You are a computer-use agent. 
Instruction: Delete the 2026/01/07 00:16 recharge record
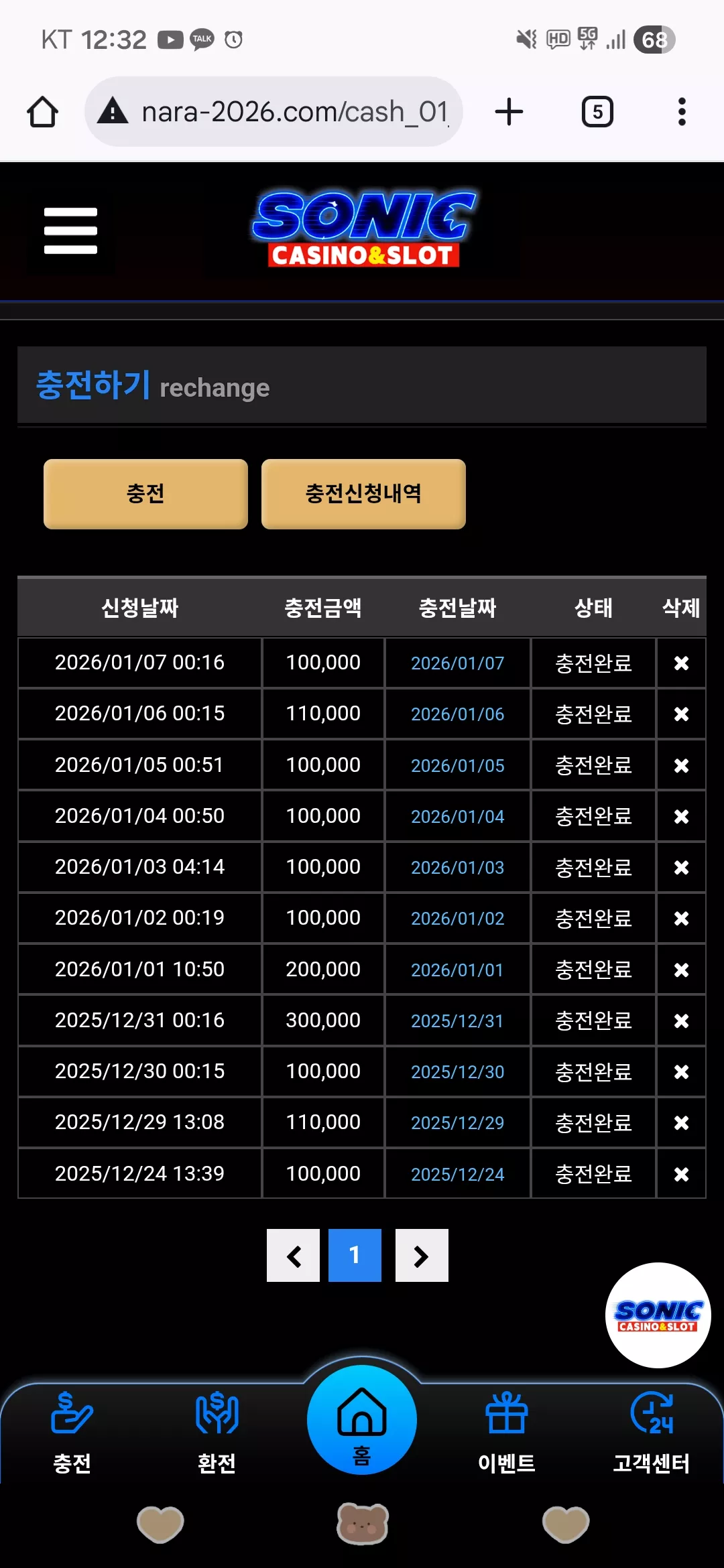pyautogui.click(x=681, y=663)
